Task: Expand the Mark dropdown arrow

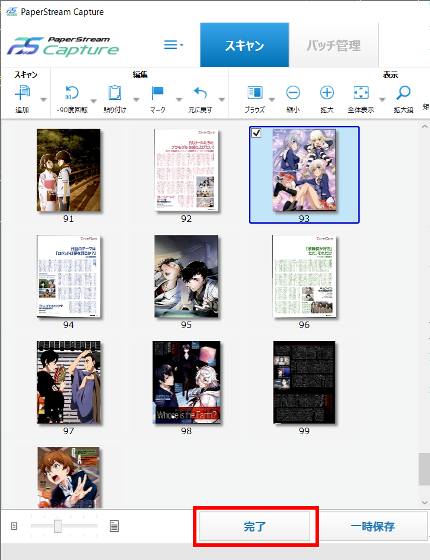Action: coord(179,100)
